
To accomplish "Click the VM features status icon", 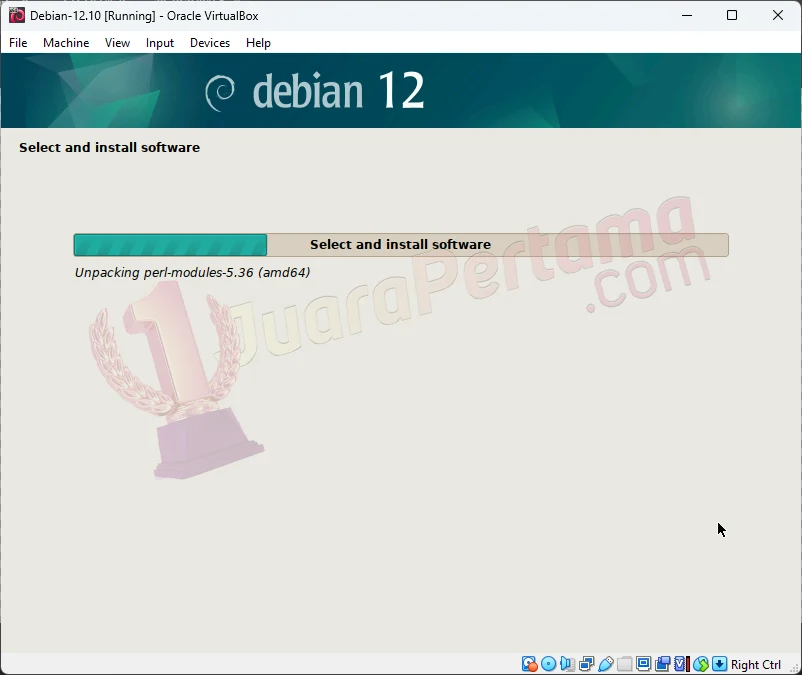I will tap(681, 663).
